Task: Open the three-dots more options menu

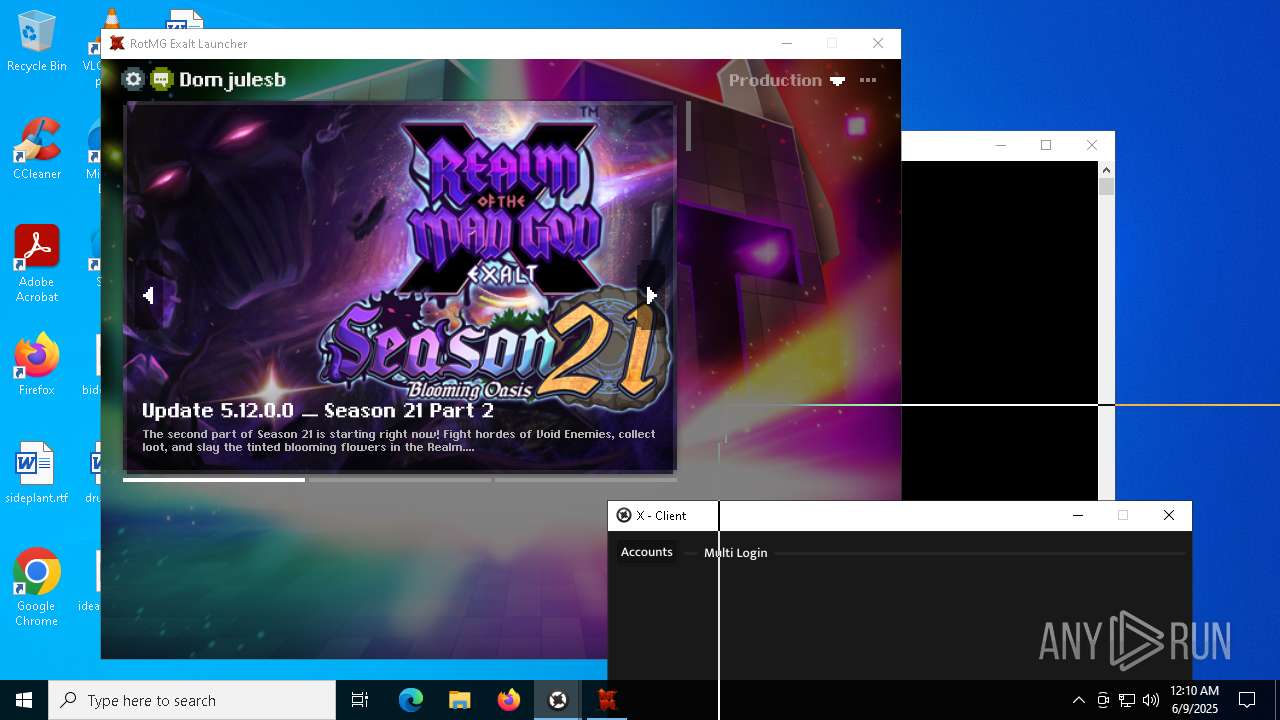Action: point(868,80)
